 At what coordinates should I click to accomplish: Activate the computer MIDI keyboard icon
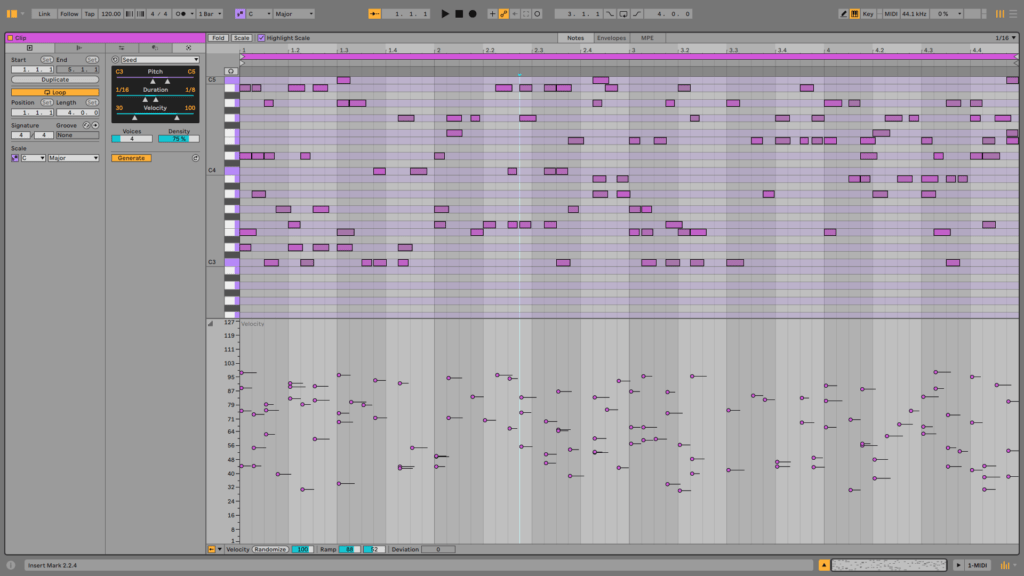pyautogui.click(x=856, y=13)
